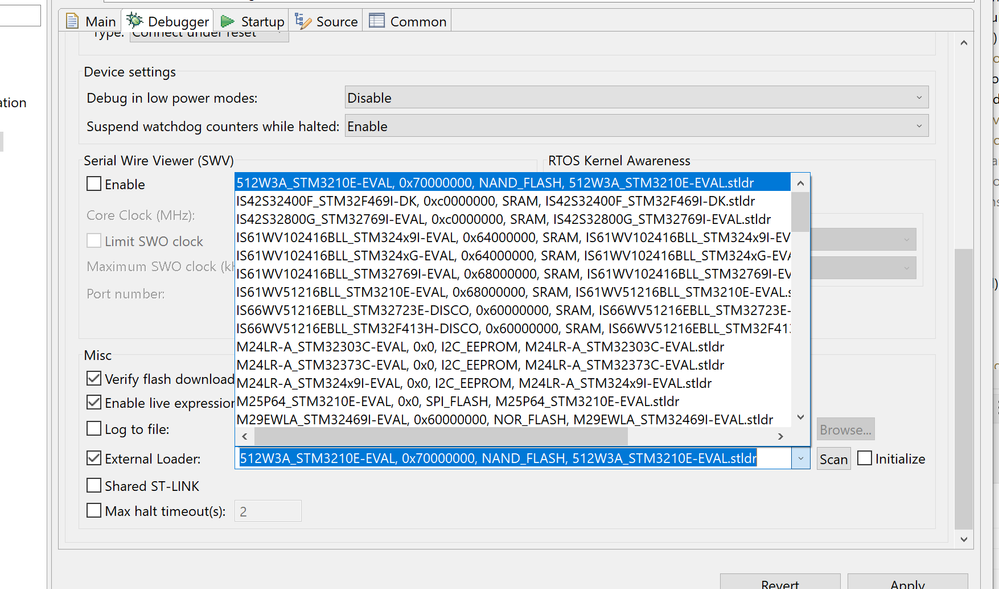Toggle the Serial Wire Viewer Enable checkbox
This screenshot has height=589, width=999.
[94, 184]
